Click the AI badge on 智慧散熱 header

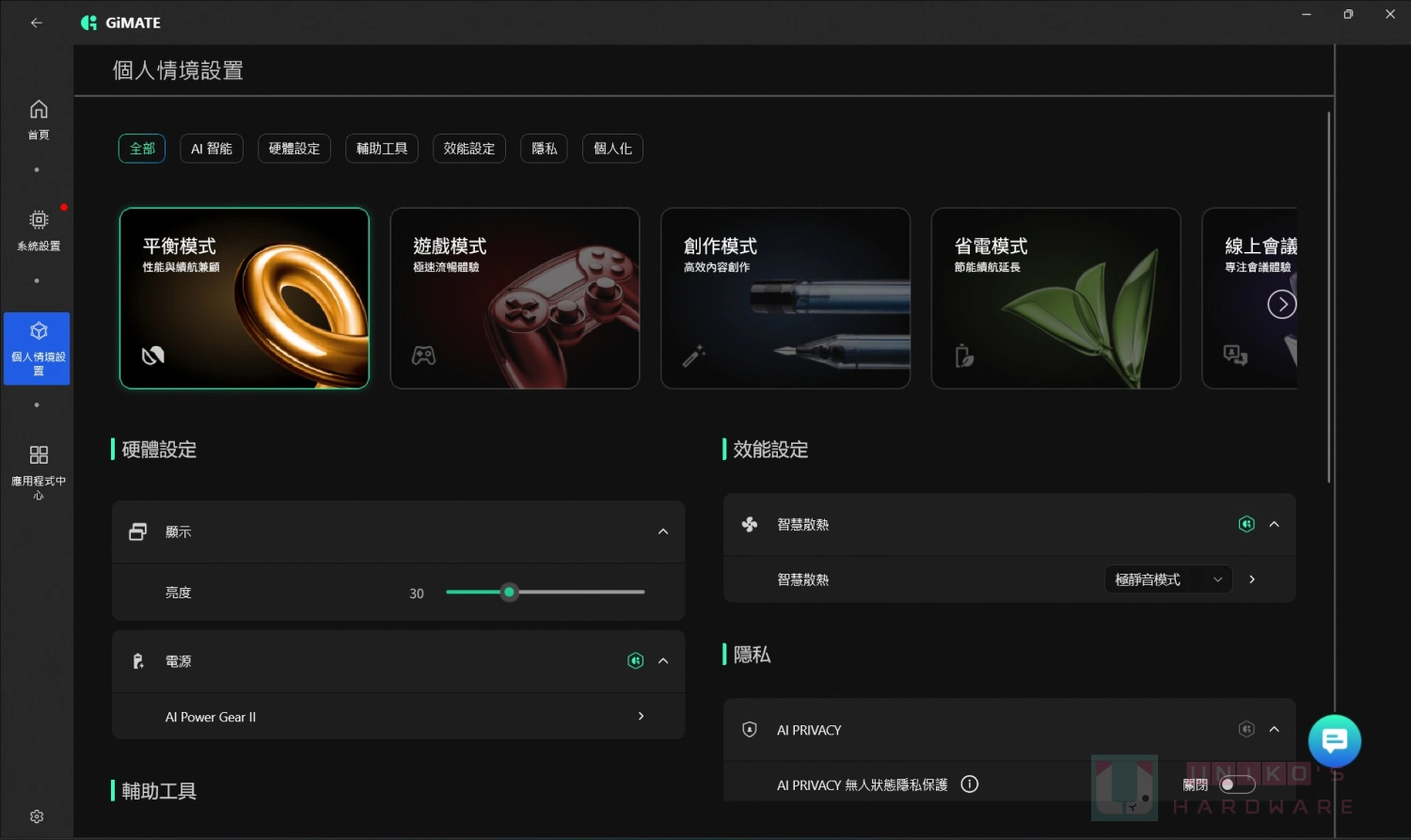(1246, 524)
